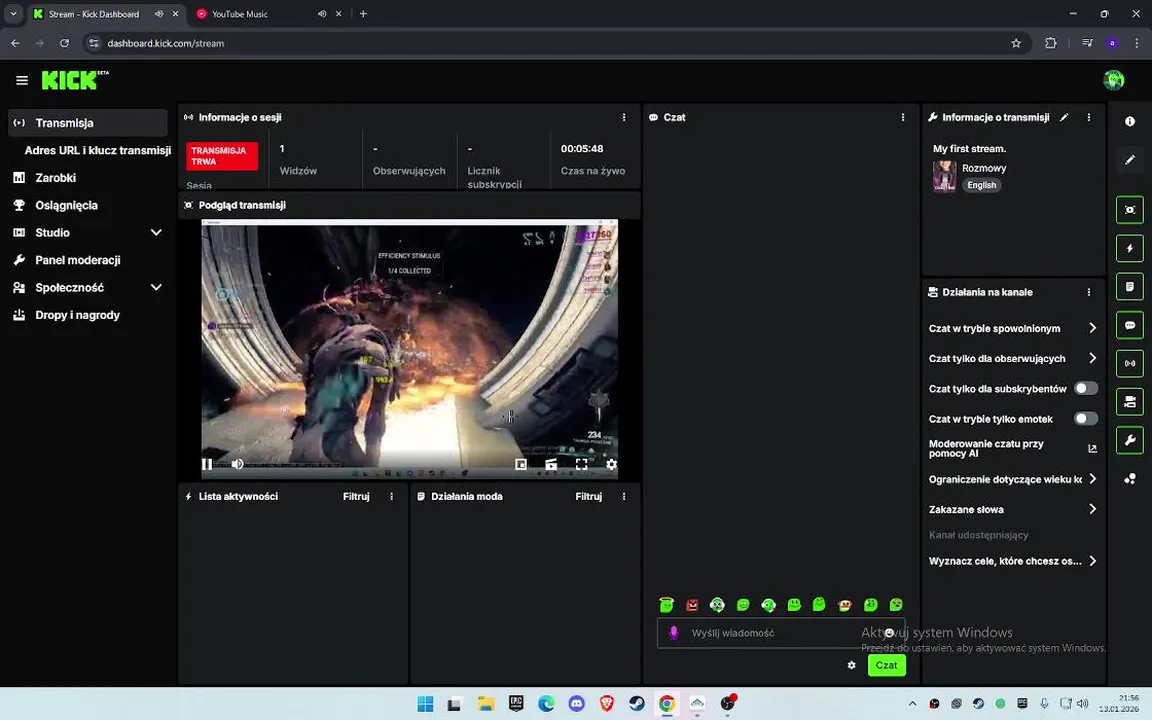Click the info icon in right sidebar
Viewport: 1152px width, 720px height.
[1129, 121]
